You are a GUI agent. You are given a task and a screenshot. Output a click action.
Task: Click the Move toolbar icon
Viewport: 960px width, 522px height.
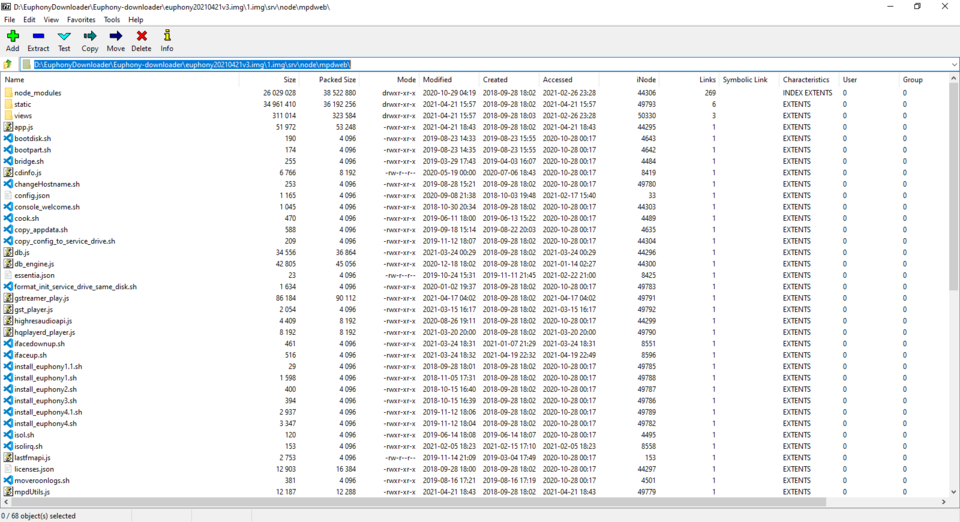pyautogui.click(x=115, y=37)
